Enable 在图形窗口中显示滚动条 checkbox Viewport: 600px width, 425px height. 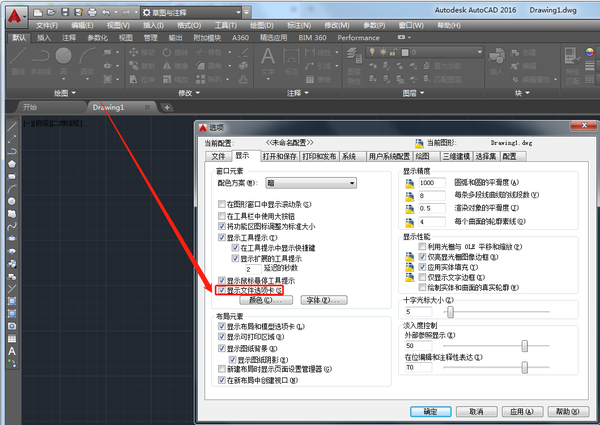pos(221,203)
